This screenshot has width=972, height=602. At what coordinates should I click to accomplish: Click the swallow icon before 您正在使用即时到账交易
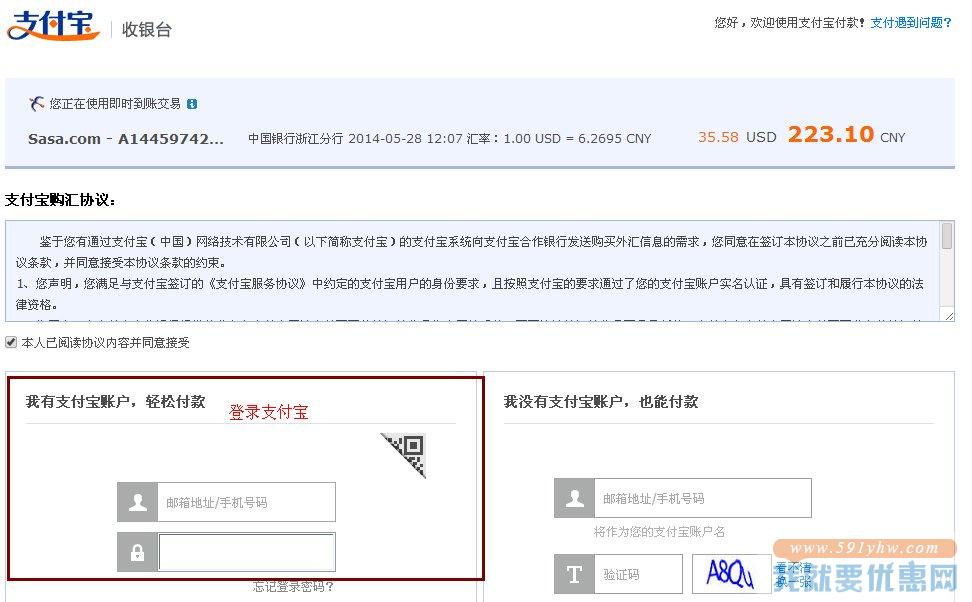(x=37, y=103)
